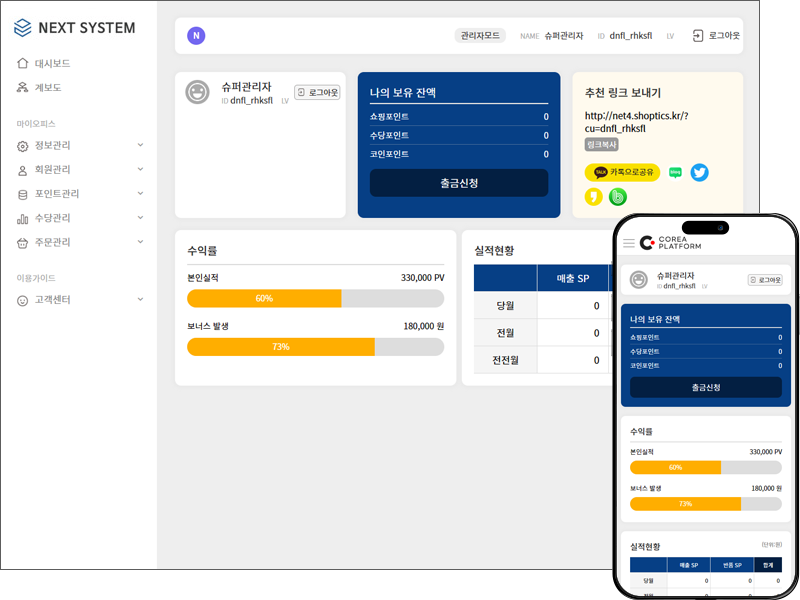Click the green Band share icon

618,197
